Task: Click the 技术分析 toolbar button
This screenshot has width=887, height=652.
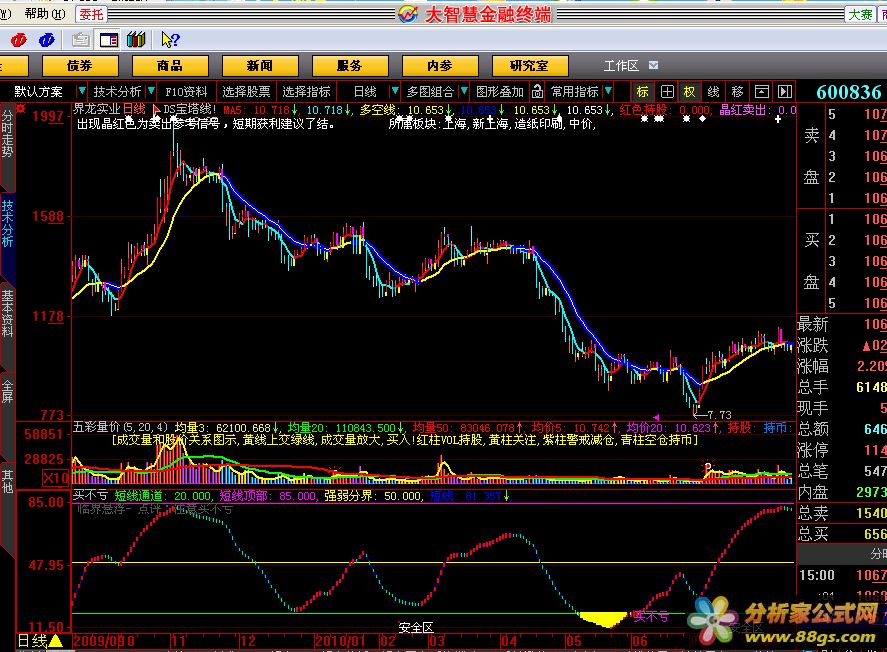Action: tap(117, 92)
